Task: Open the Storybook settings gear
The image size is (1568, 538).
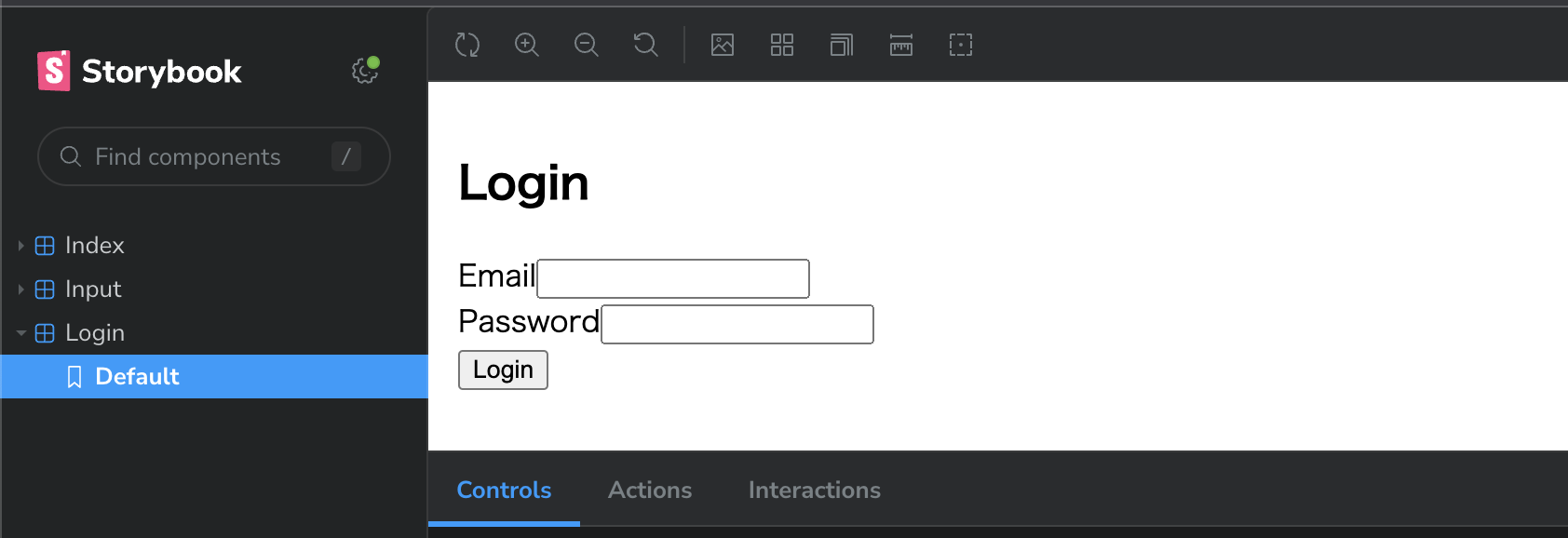Action: (x=364, y=71)
